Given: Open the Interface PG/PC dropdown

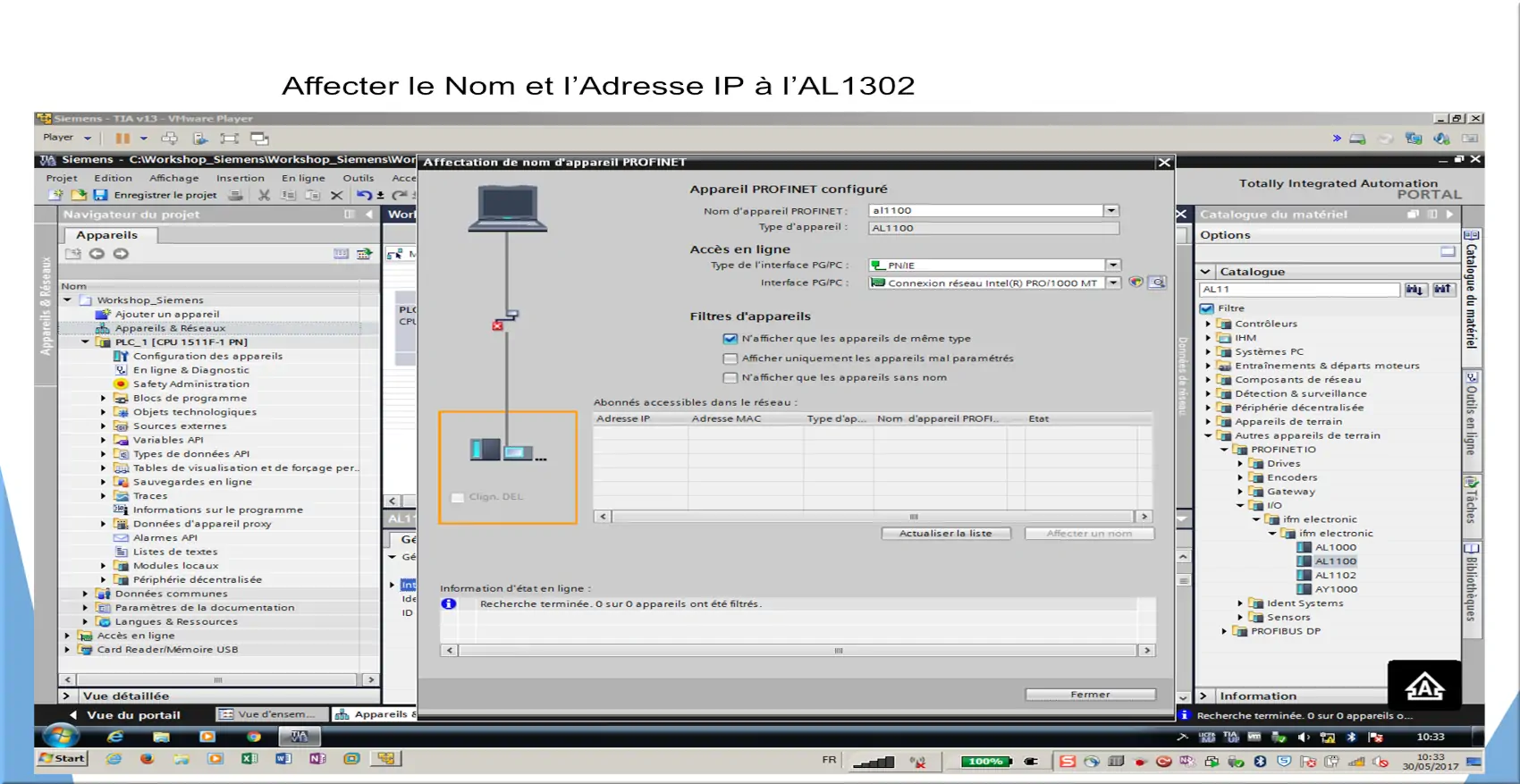Looking at the screenshot, I should [x=1112, y=282].
